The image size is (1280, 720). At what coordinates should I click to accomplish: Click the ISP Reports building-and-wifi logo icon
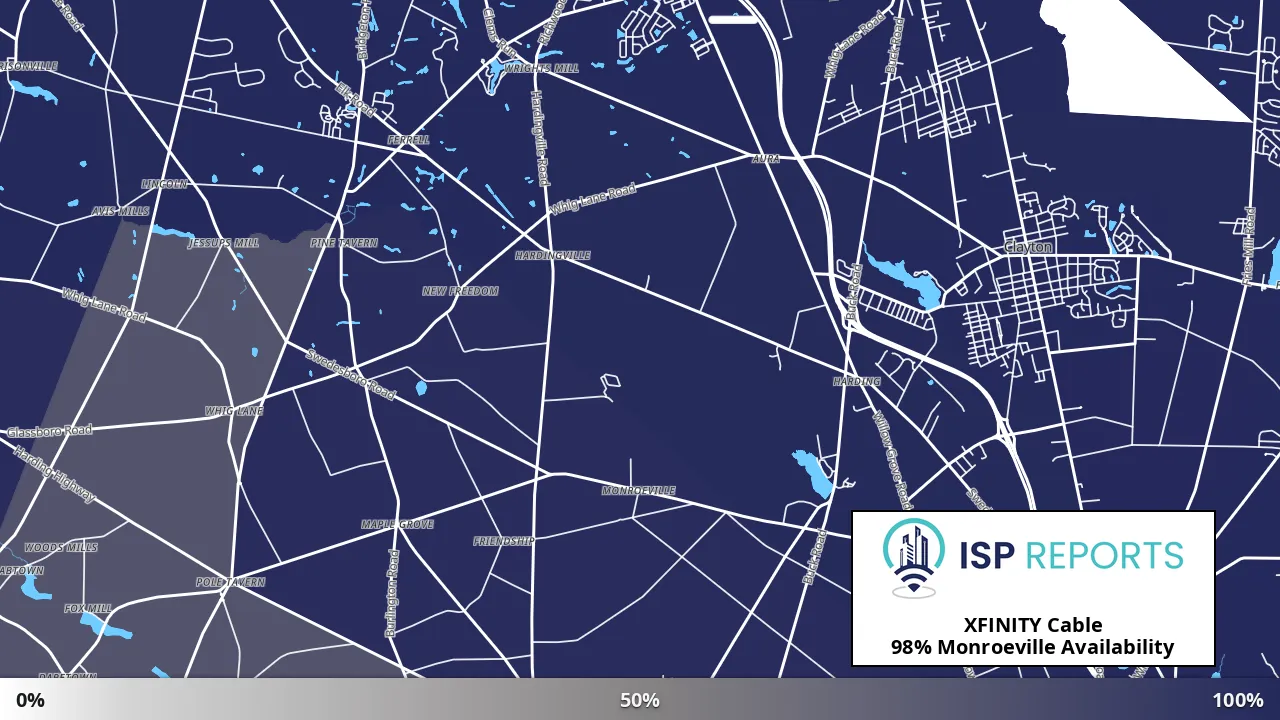(913, 557)
